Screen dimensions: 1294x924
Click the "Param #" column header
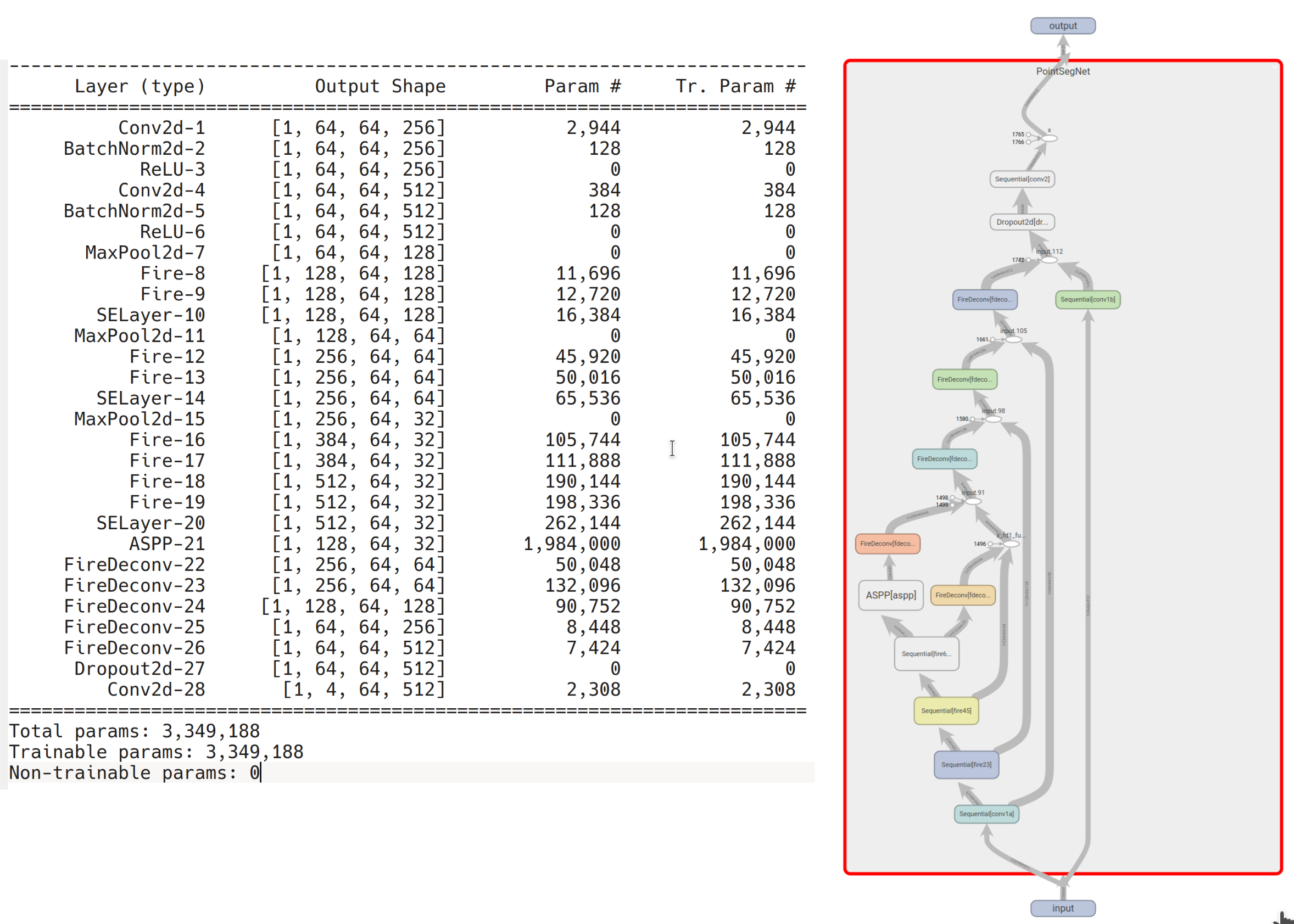[583, 87]
